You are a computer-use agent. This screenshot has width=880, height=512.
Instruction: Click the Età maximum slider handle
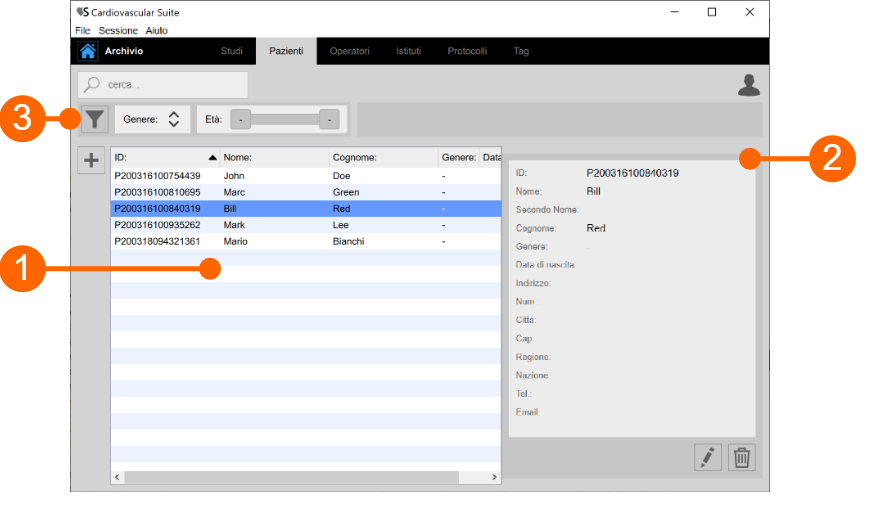click(328, 120)
